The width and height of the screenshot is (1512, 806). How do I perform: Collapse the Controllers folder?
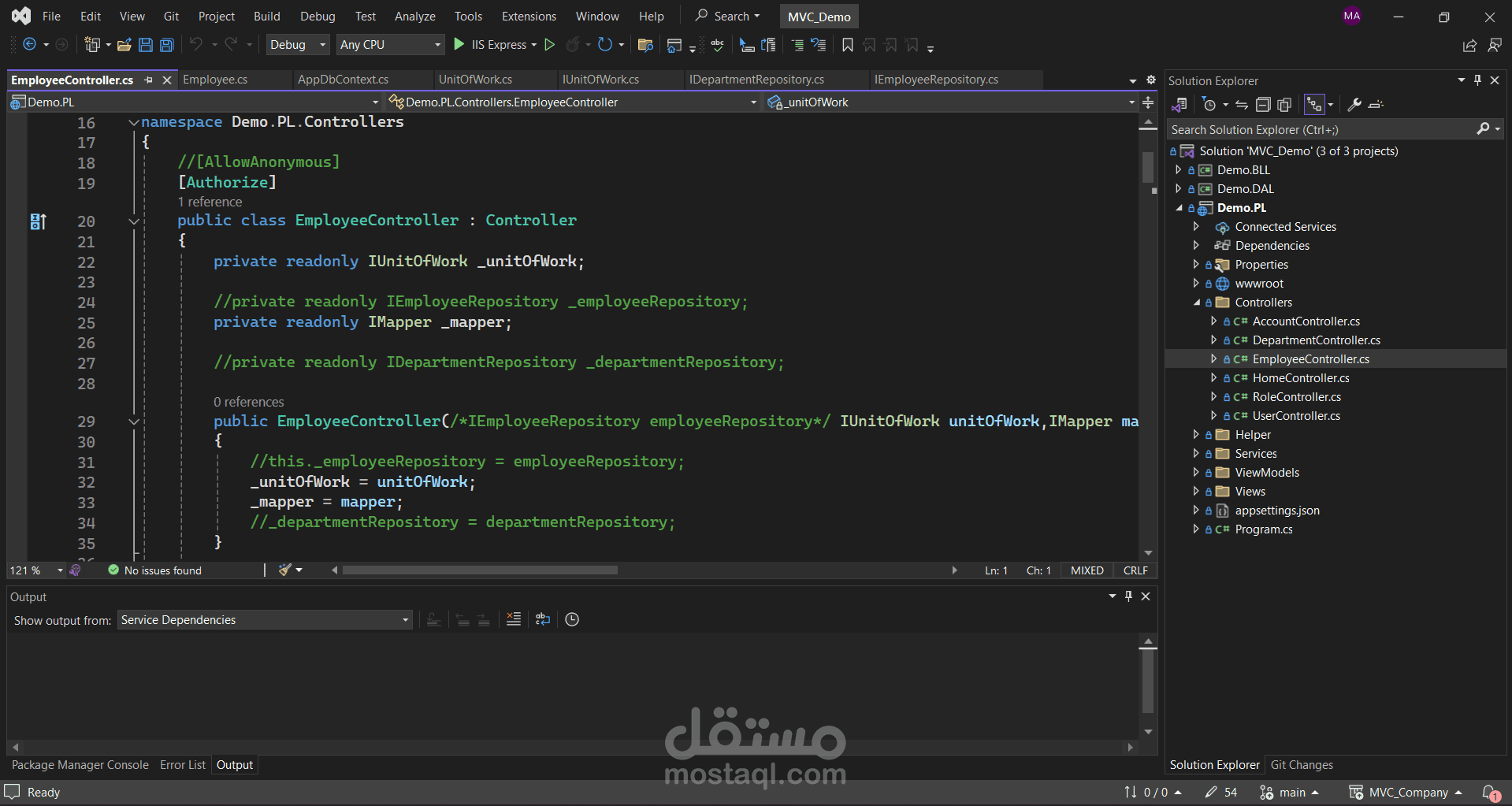click(x=1197, y=303)
